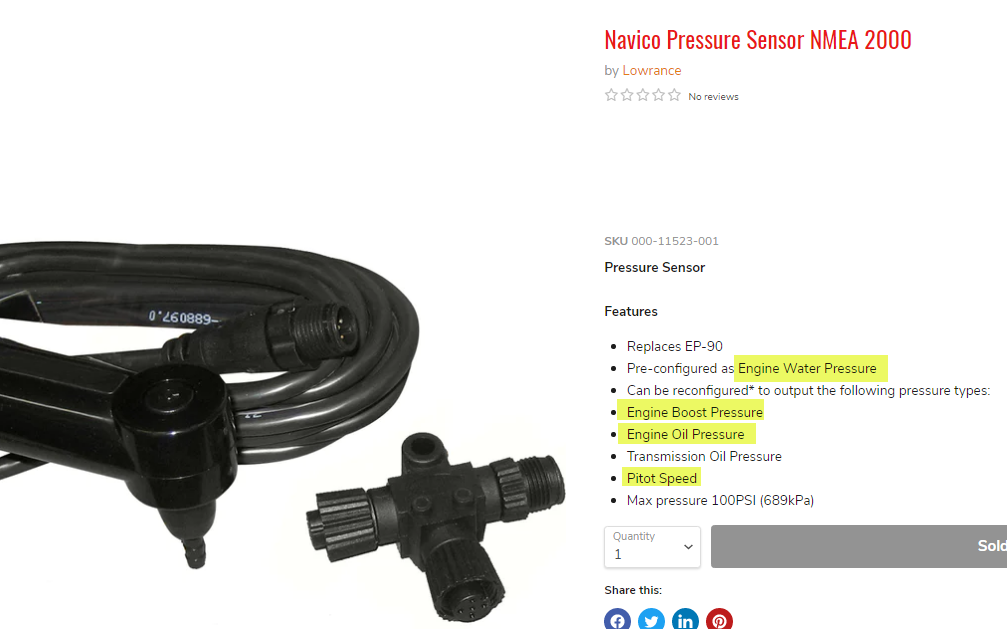Image resolution: width=1007 pixels, height=629 pixels.
Task: Click the SKU number 000-11523-001
Action: click(x=675, y=241)
